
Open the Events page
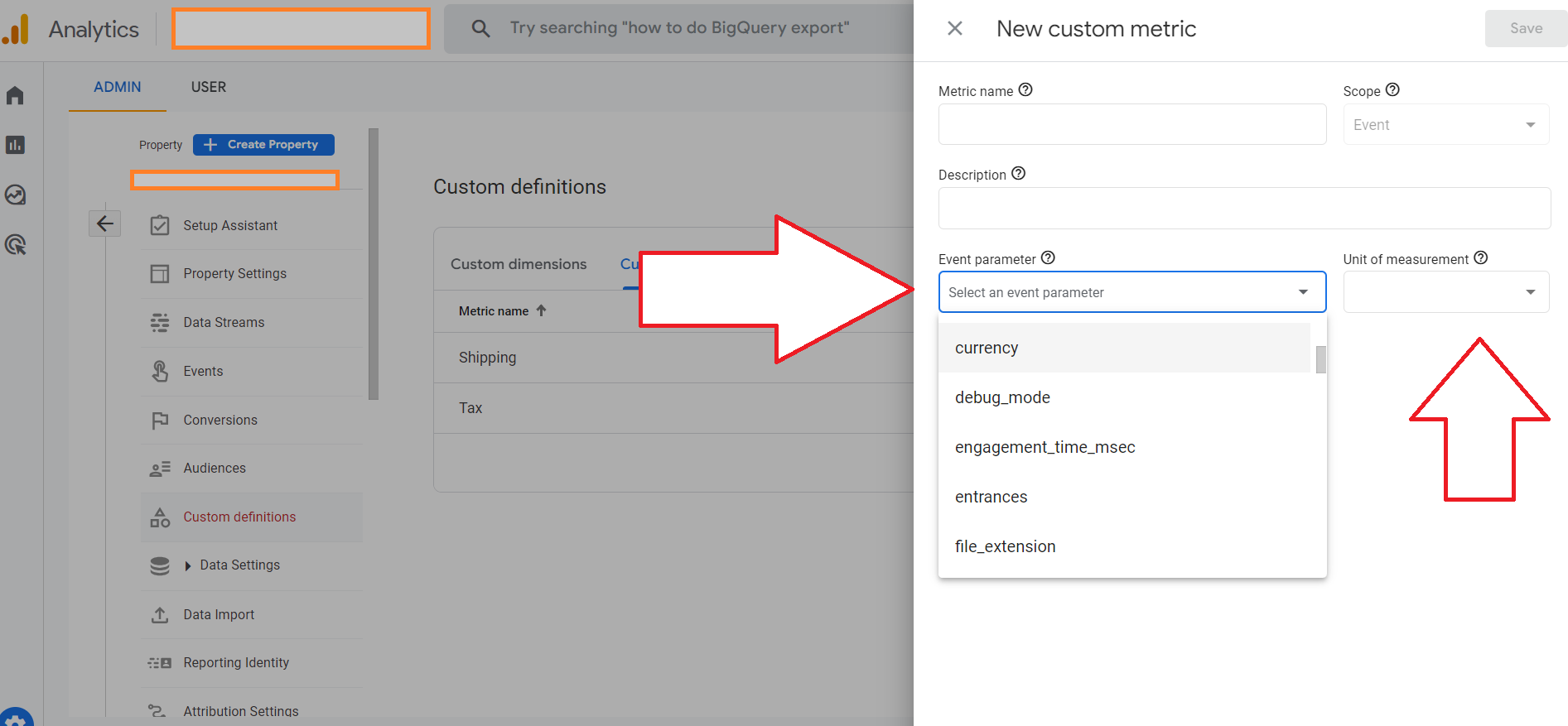(203, 371)
